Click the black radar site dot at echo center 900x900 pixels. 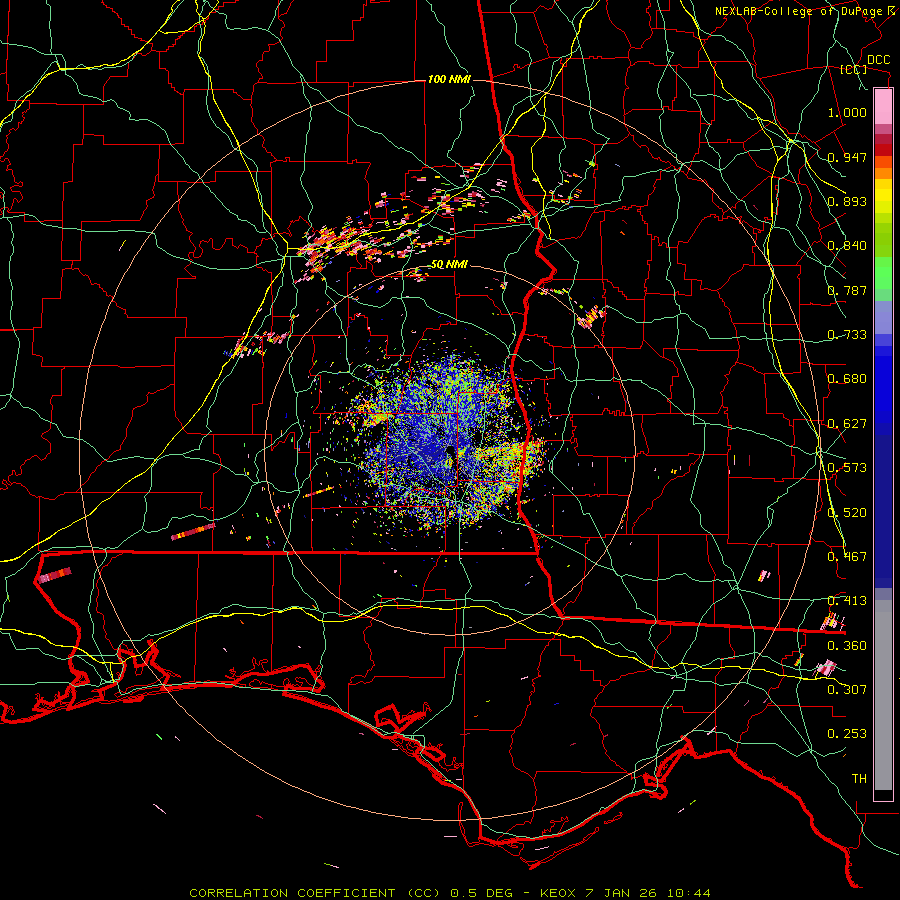point(451,451)
